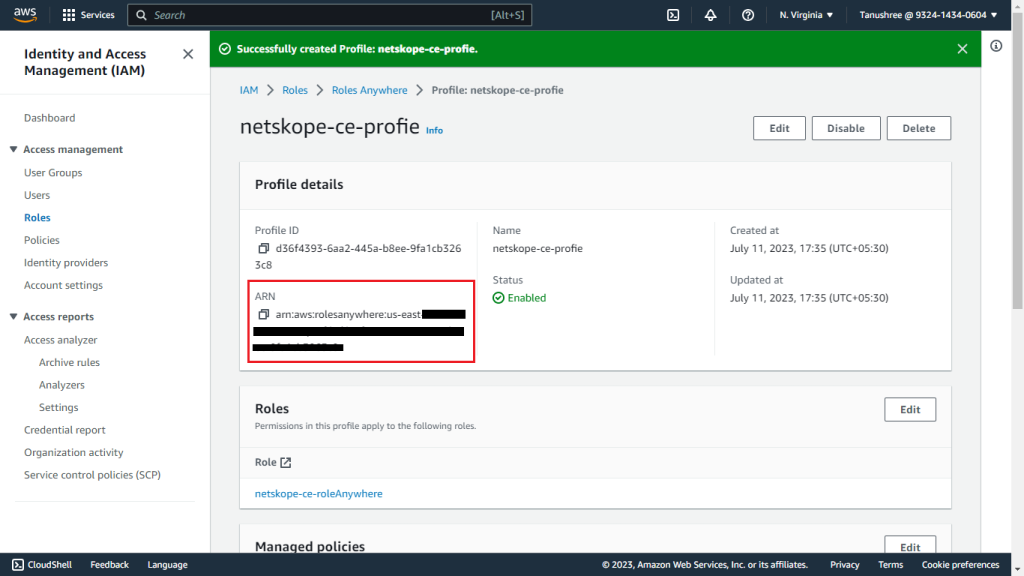
Task: Open Policies in sidebar
Action: (42, 240)
